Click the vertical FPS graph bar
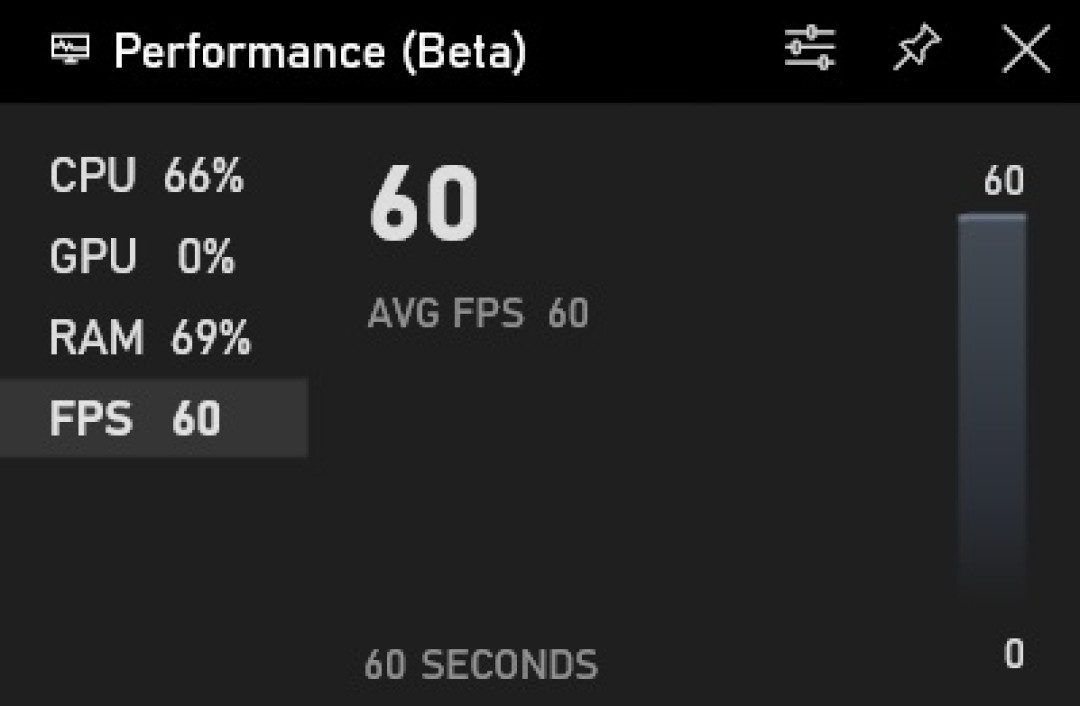Screen dimensions: 1080x706 coord(991,400)
